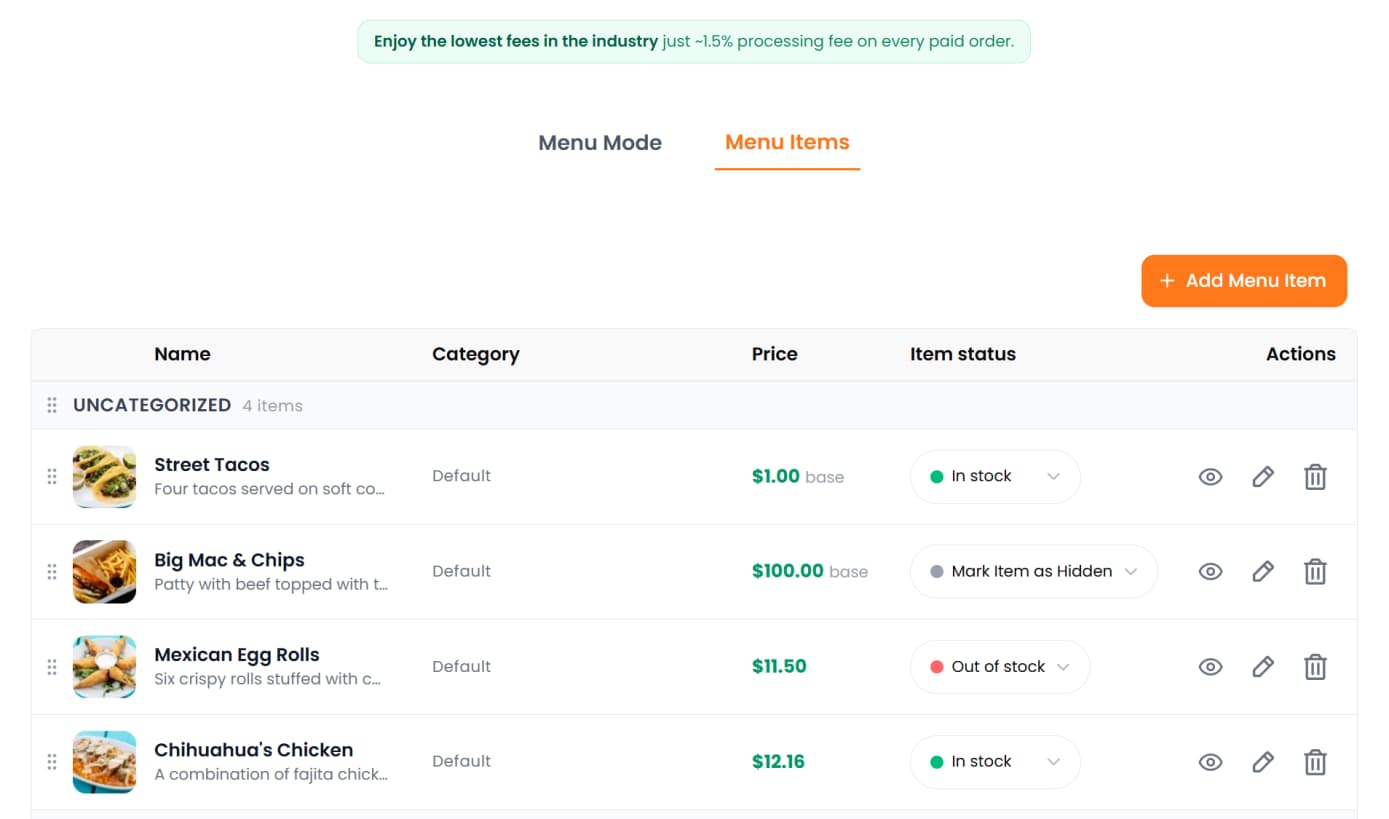
Task: Open Chihuahua's Chicken In stock status dropdown
Action: (x=995, y=762)
